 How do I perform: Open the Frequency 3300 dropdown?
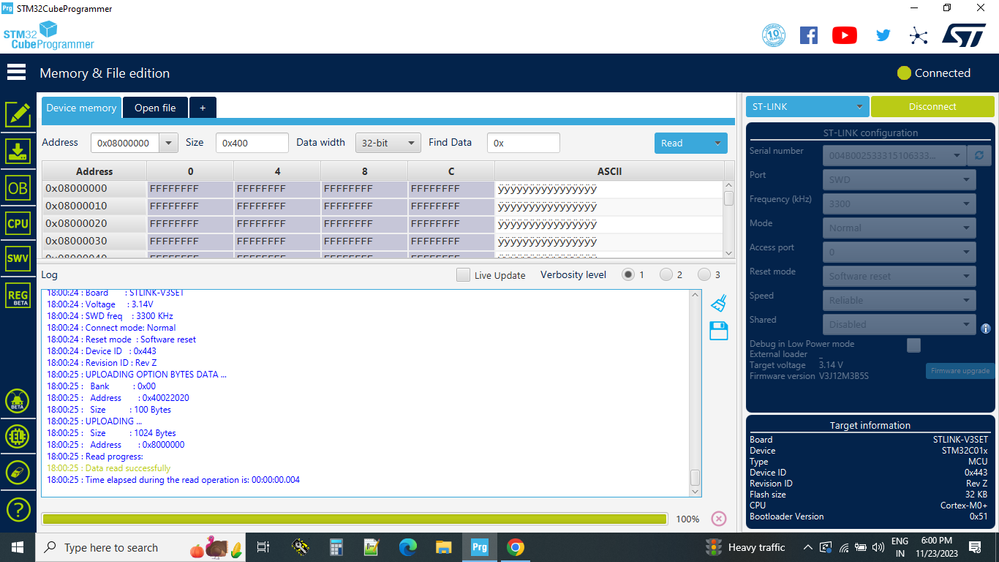pyautogui.click(x=898, y=204)
